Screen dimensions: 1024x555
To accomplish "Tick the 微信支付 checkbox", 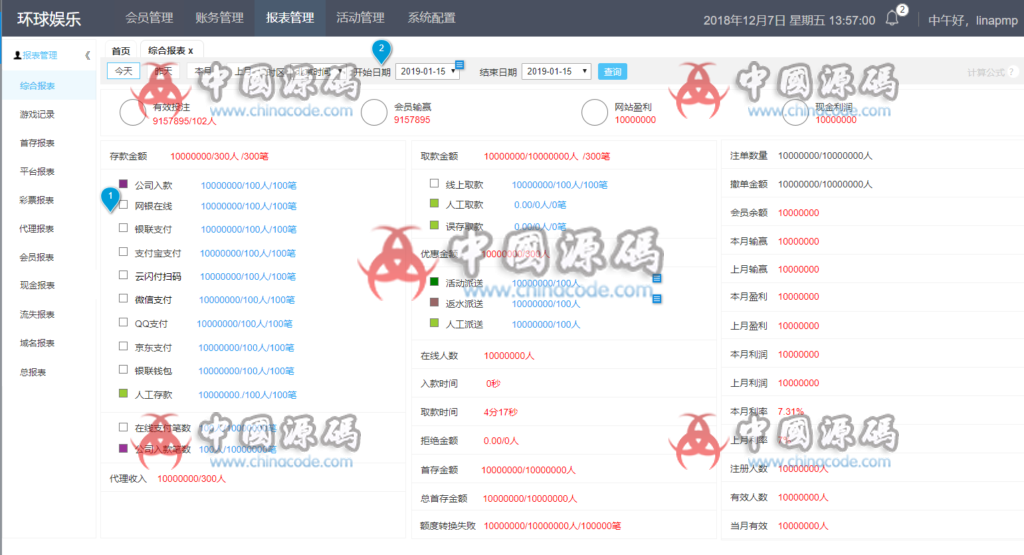I will click(x=123, y=298).
